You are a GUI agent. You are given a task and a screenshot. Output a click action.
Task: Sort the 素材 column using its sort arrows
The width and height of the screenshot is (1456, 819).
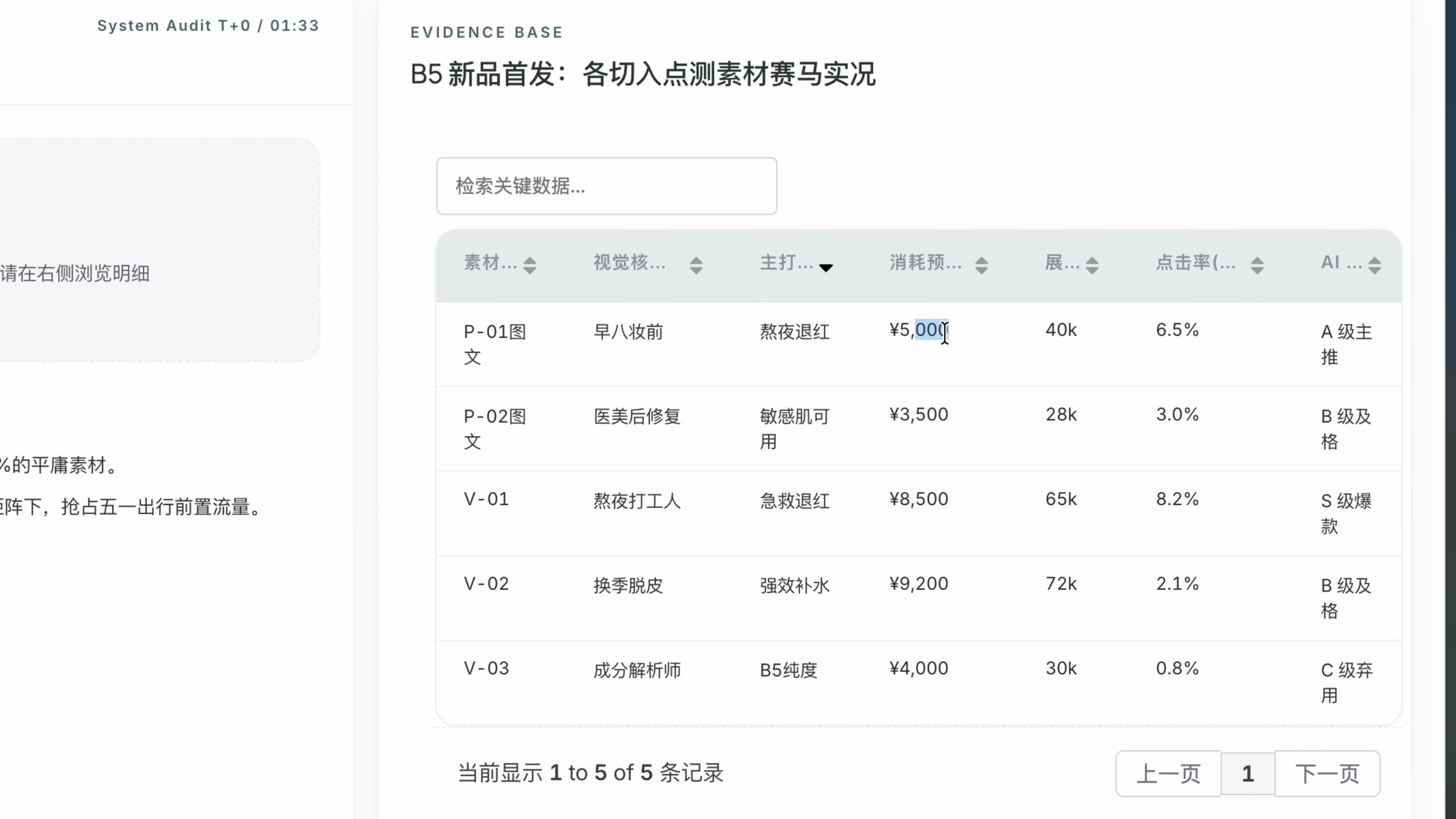click(x=531, y=264)
